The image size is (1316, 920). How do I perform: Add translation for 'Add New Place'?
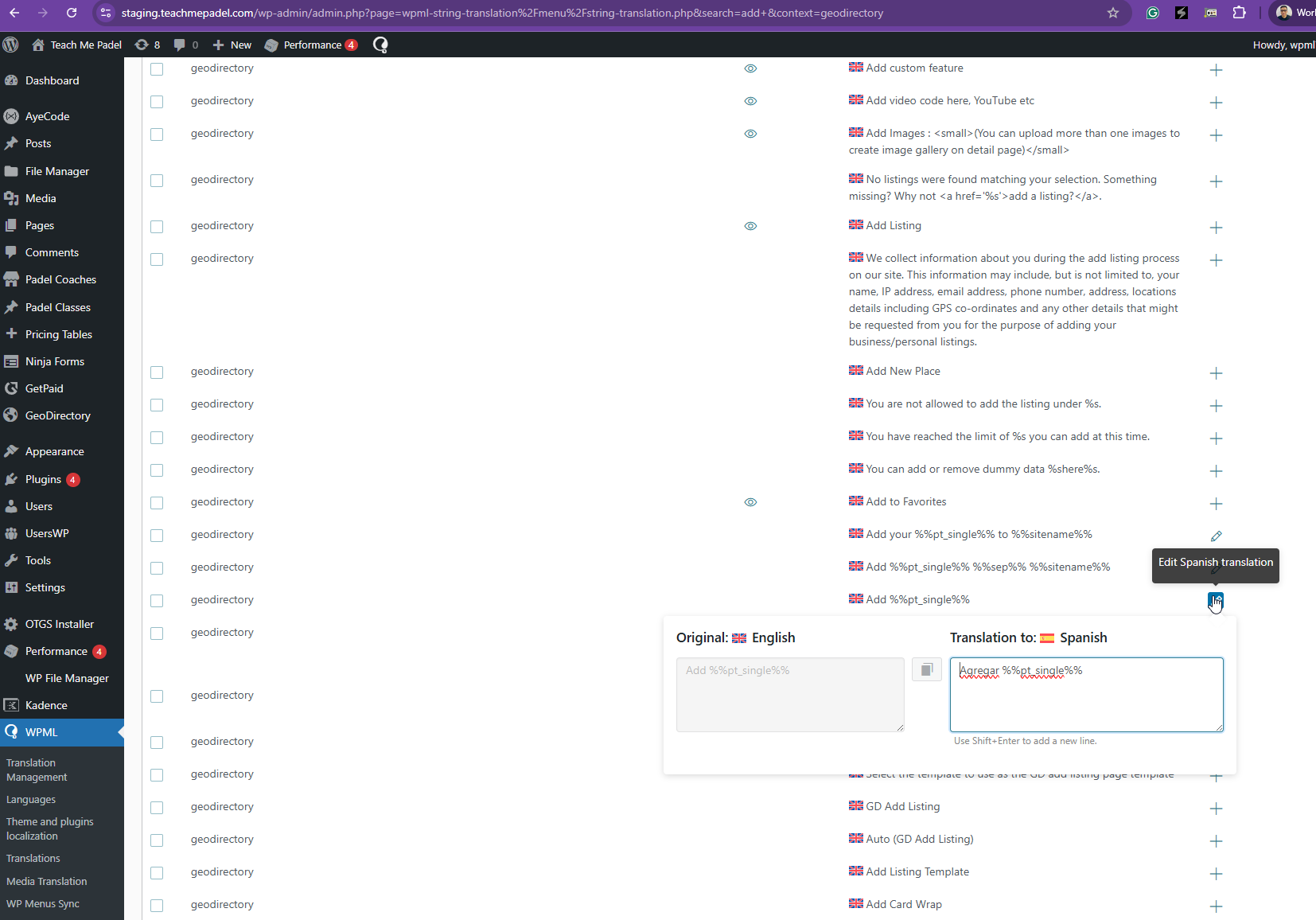[x=1216, y=373]
